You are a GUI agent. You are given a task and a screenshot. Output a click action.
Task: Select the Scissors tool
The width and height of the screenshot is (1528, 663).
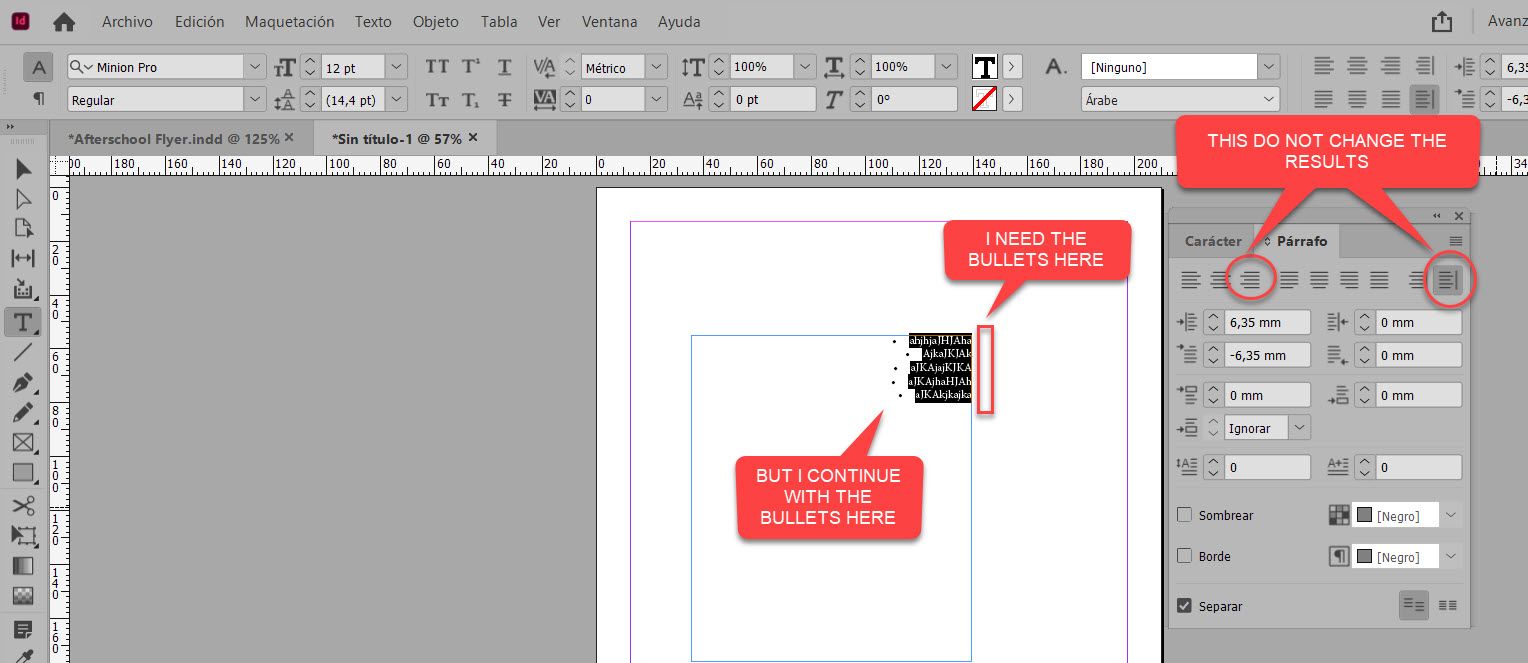pyautogui.click(x=24, y=505)
